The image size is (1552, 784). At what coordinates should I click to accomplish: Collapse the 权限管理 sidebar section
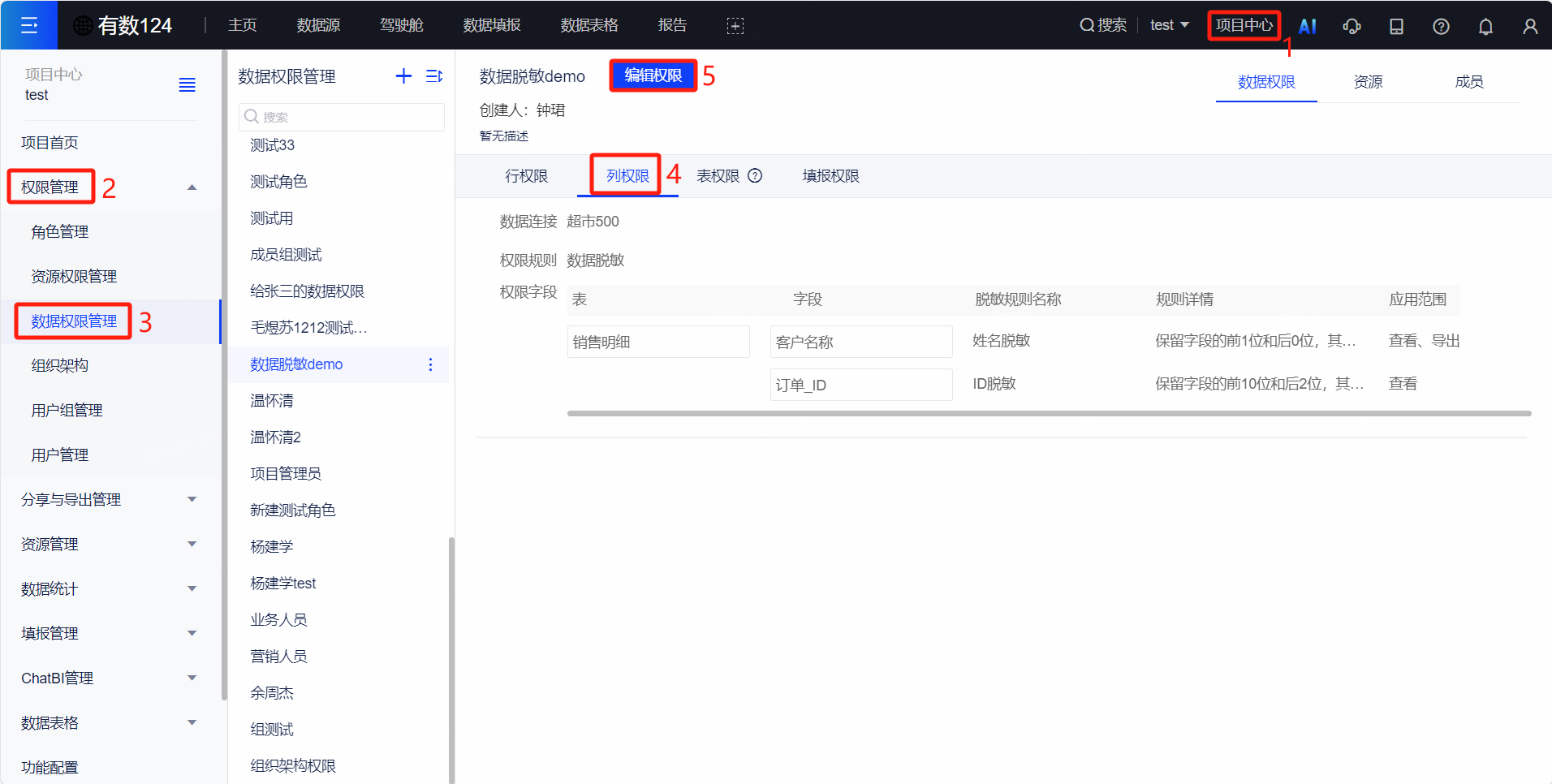192,186
